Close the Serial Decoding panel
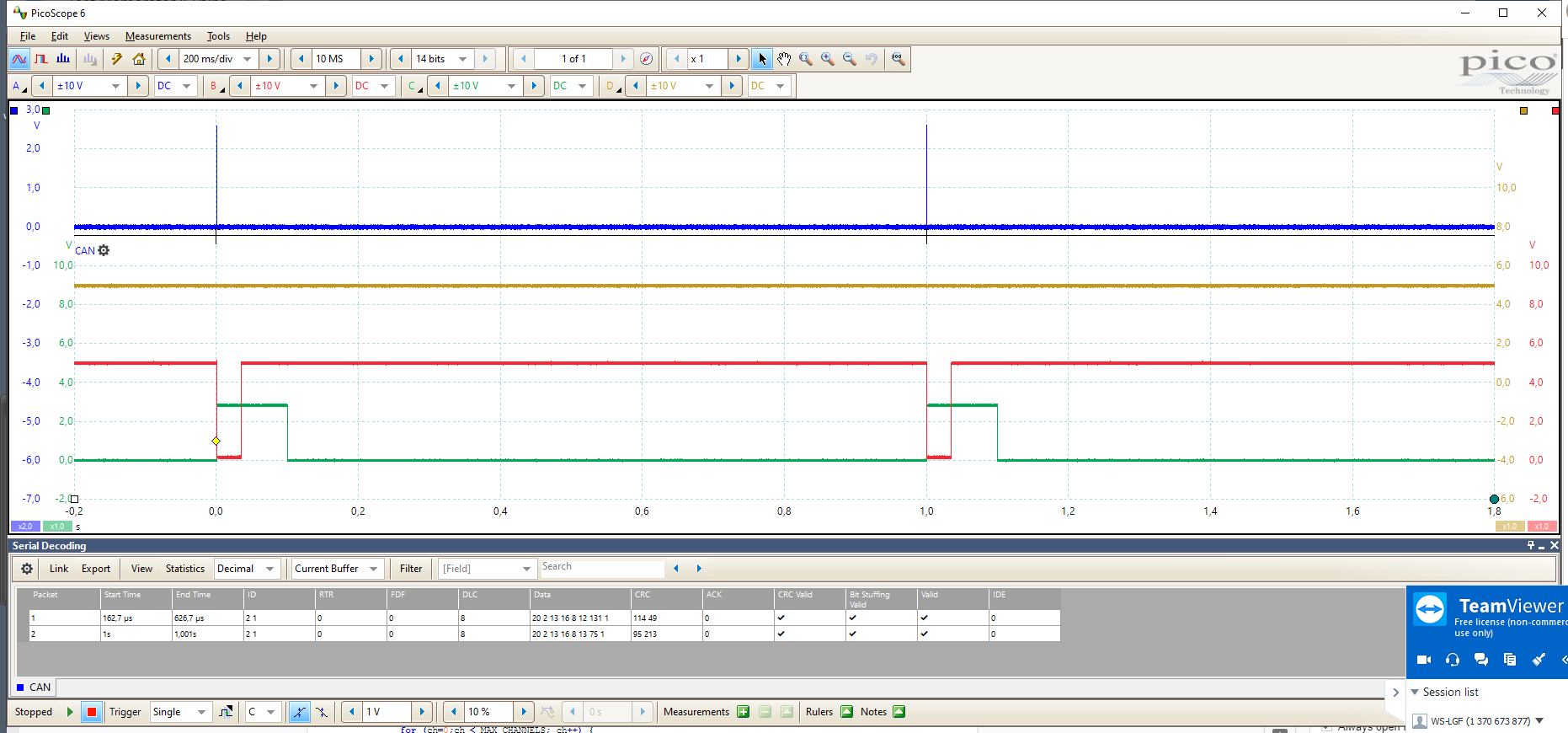The width and height of the screenshot is (1568, 733). [1555, 546]
